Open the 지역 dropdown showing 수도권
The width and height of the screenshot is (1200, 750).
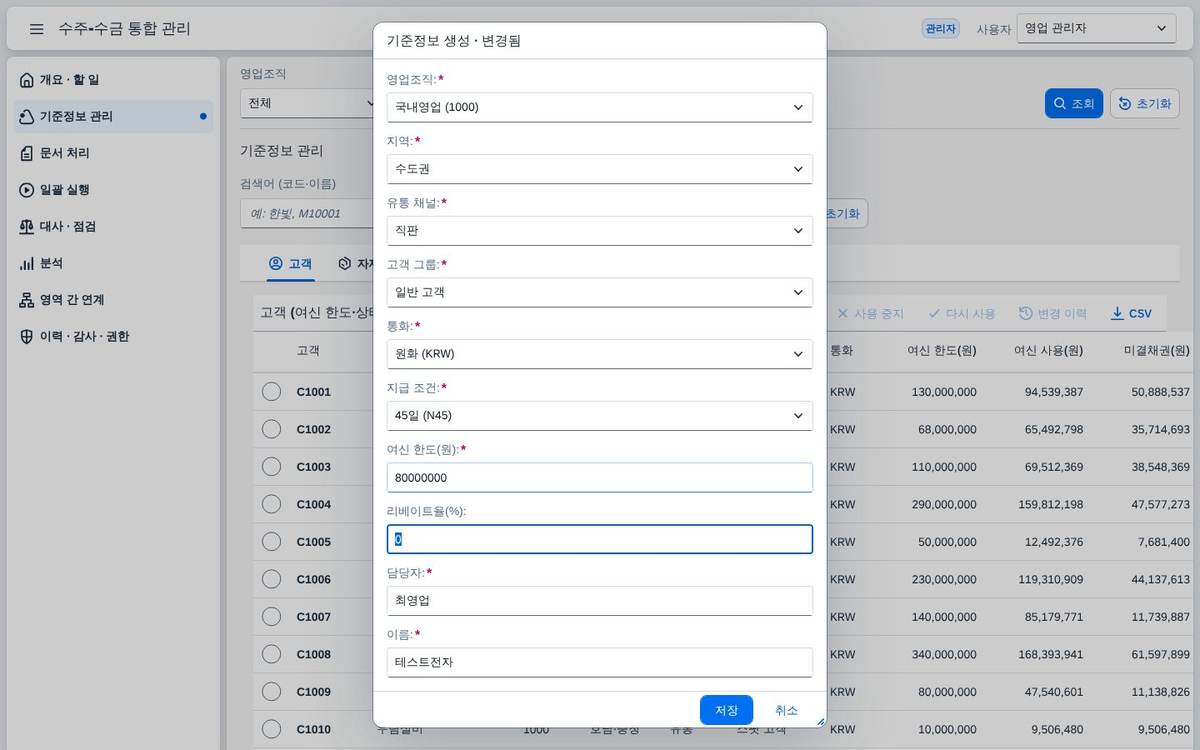(600, 169)
